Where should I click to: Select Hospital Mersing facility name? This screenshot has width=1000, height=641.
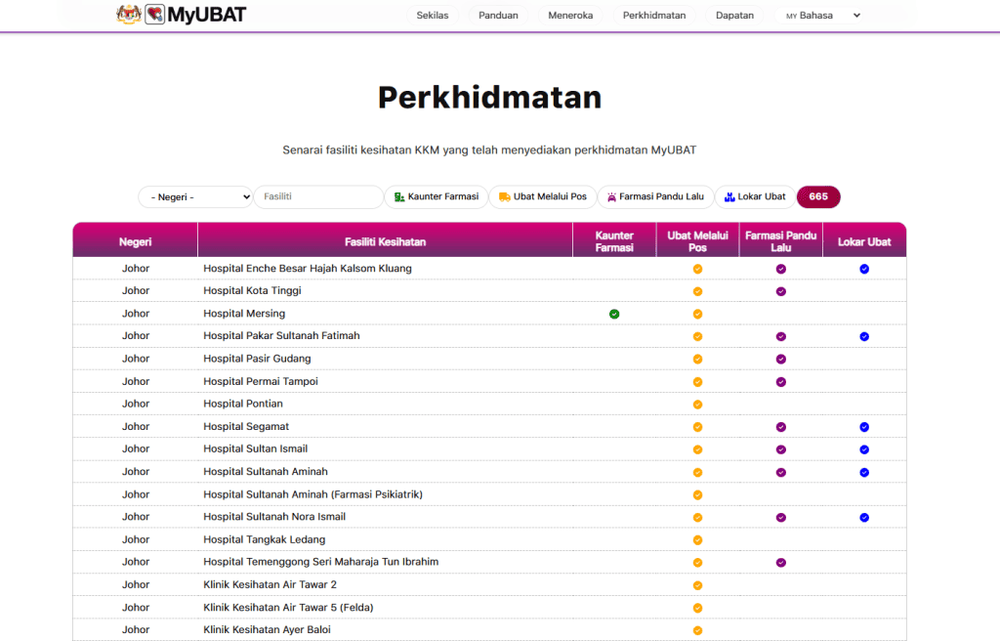pyautogui.click(x=244, y=314)
